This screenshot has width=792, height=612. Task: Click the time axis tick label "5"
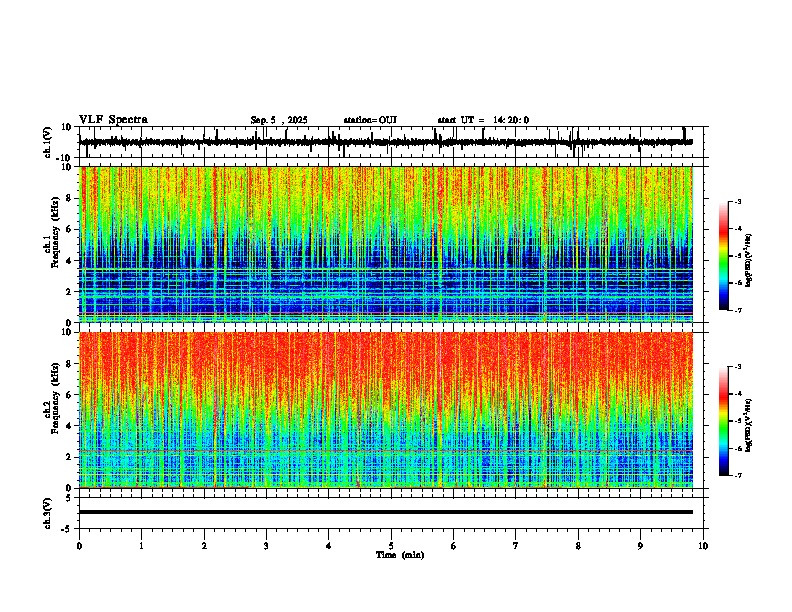391,546
